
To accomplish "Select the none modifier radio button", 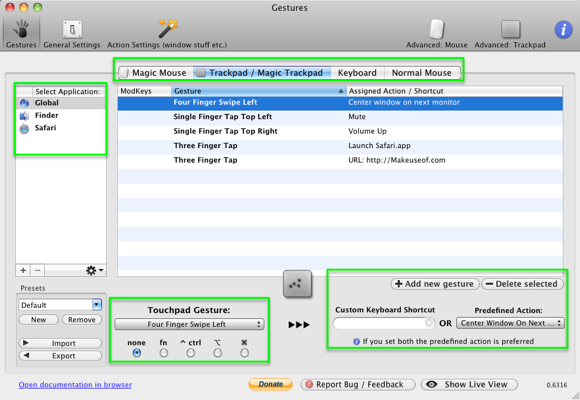I will pos(137,353).
